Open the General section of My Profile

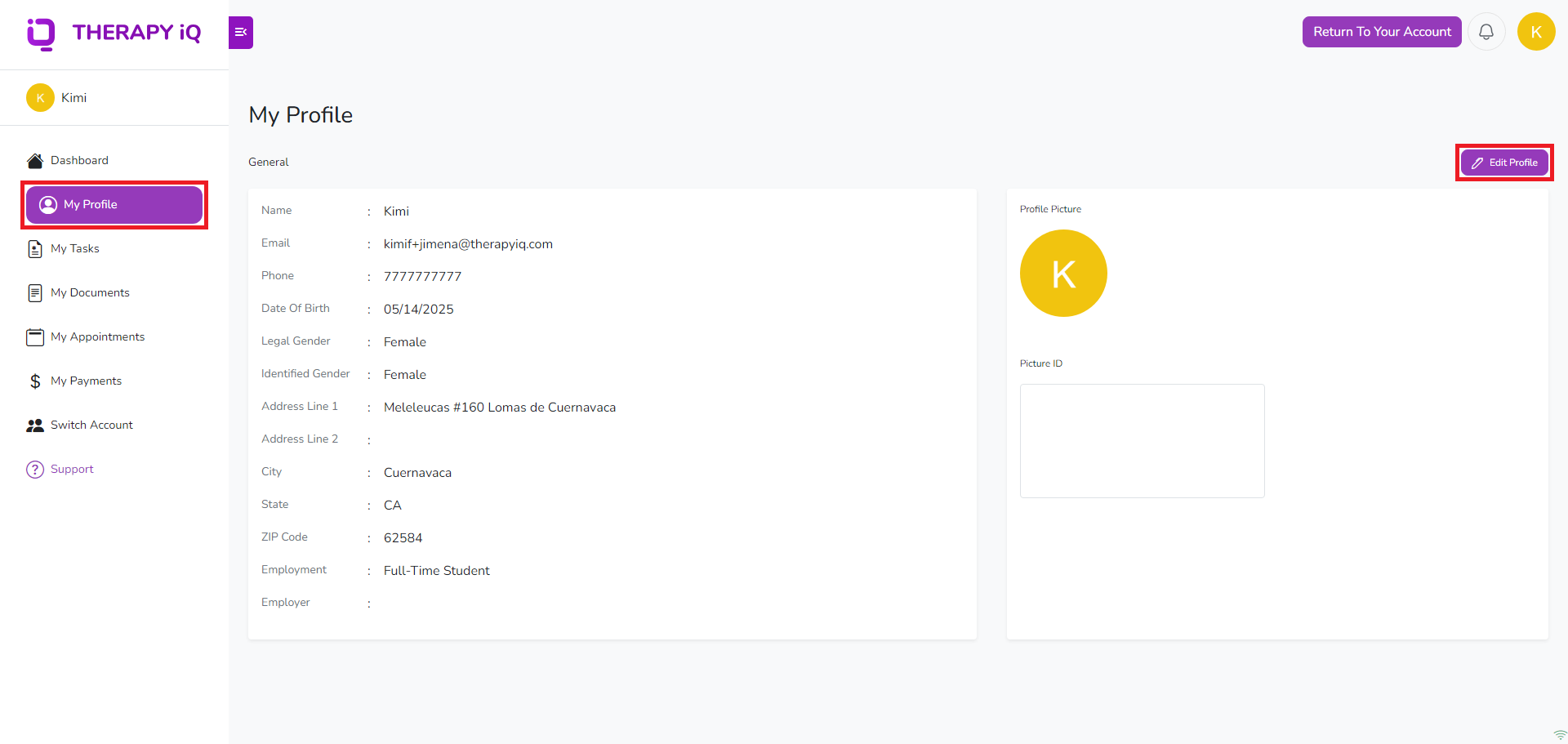268,162
